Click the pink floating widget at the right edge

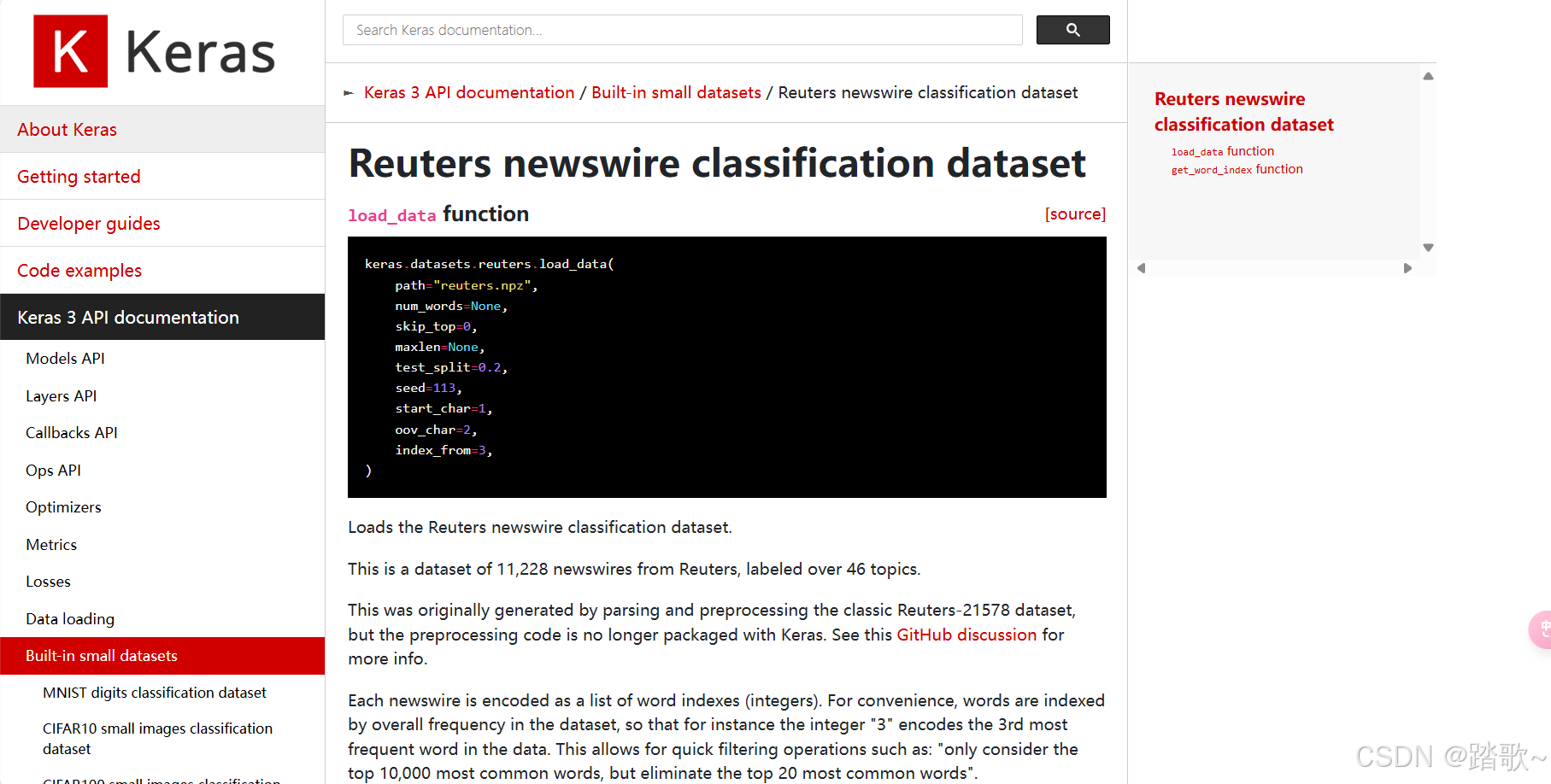coord(1541,630)
